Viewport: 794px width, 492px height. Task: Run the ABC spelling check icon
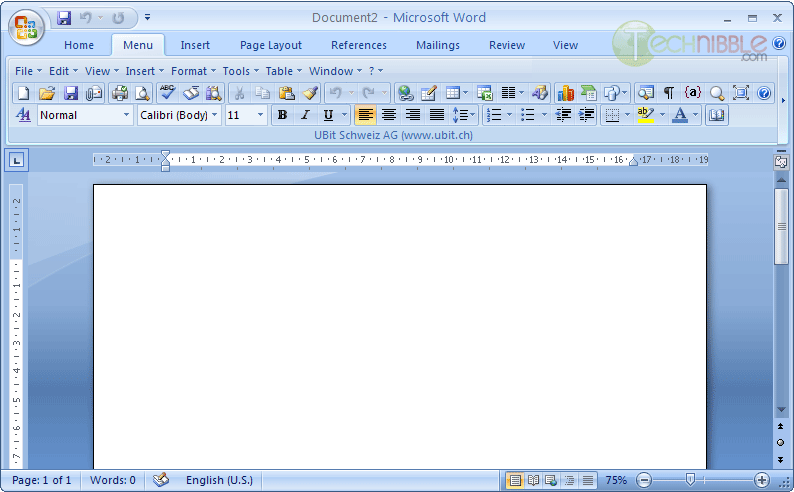(x=167, y=93)
